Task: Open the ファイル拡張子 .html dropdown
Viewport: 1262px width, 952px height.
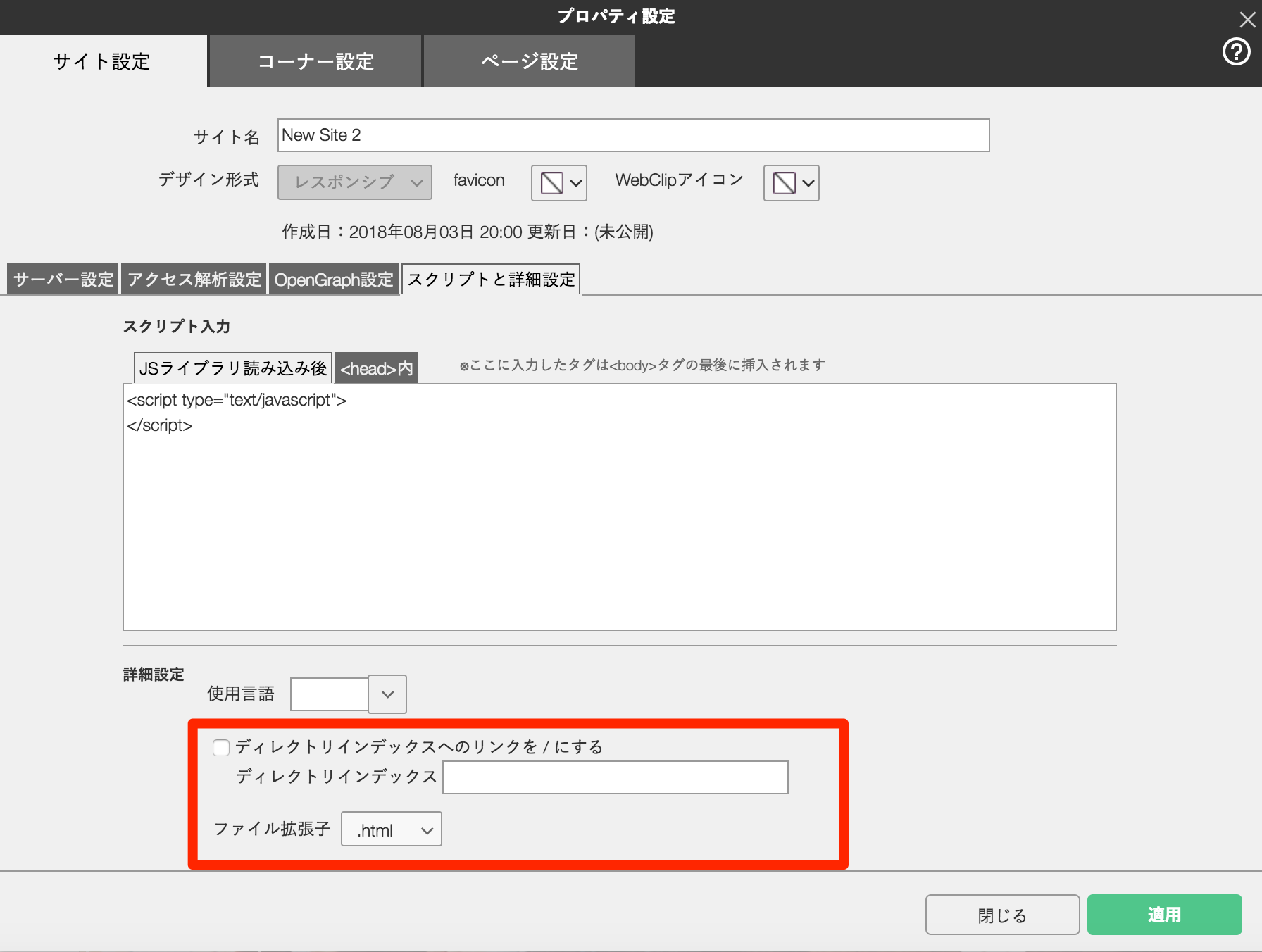Action: pyautogui.click(x=391, y=829)
